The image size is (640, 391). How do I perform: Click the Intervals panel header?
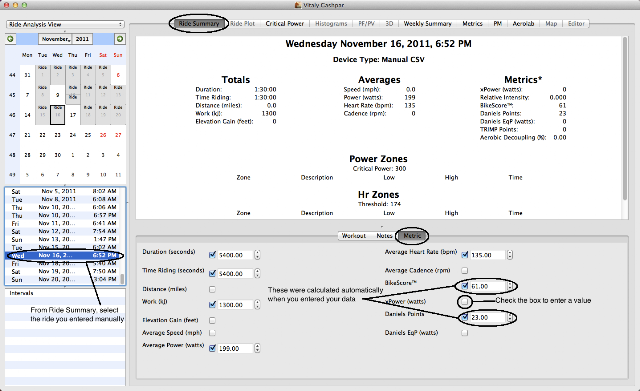(x=65, y=293)
